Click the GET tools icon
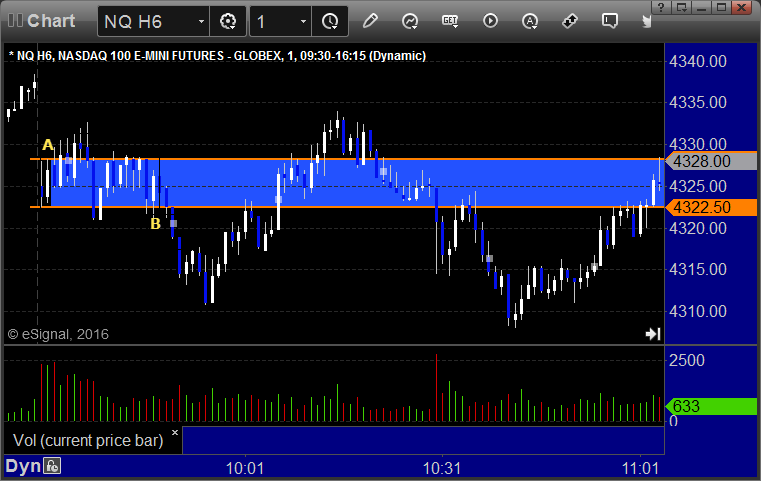761x481 pixels. [x=450, y=21]
